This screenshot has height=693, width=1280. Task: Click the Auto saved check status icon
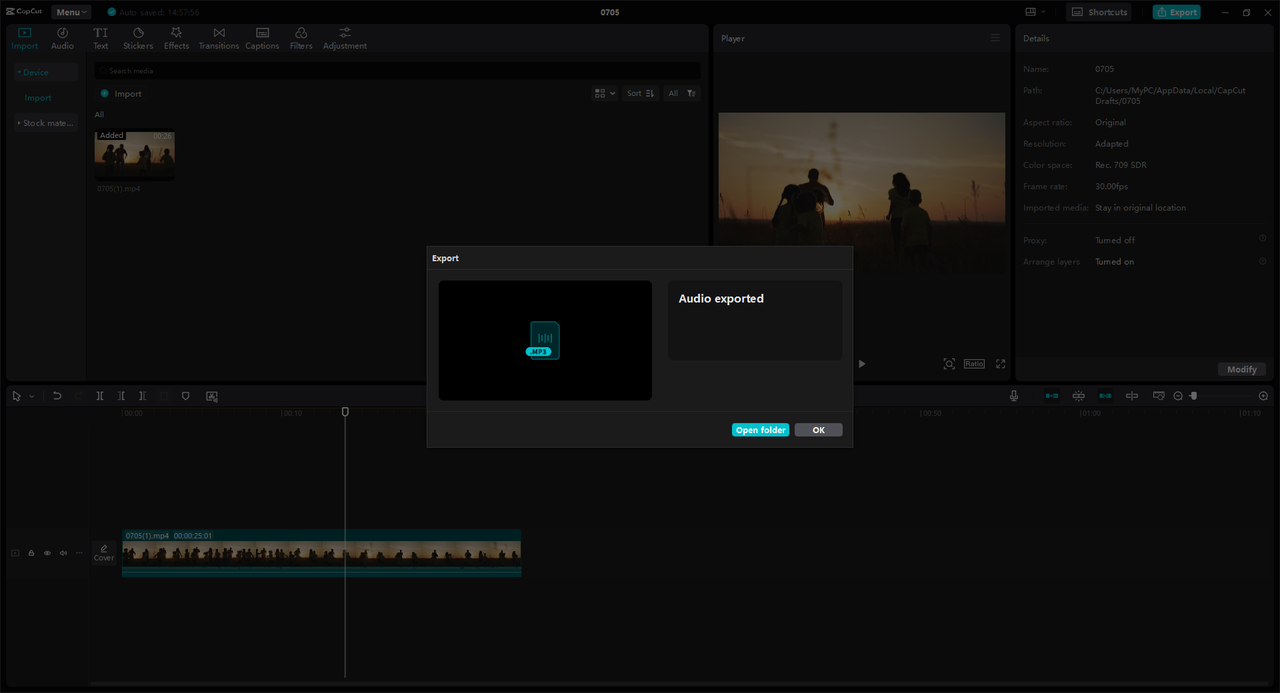[112, 12]
